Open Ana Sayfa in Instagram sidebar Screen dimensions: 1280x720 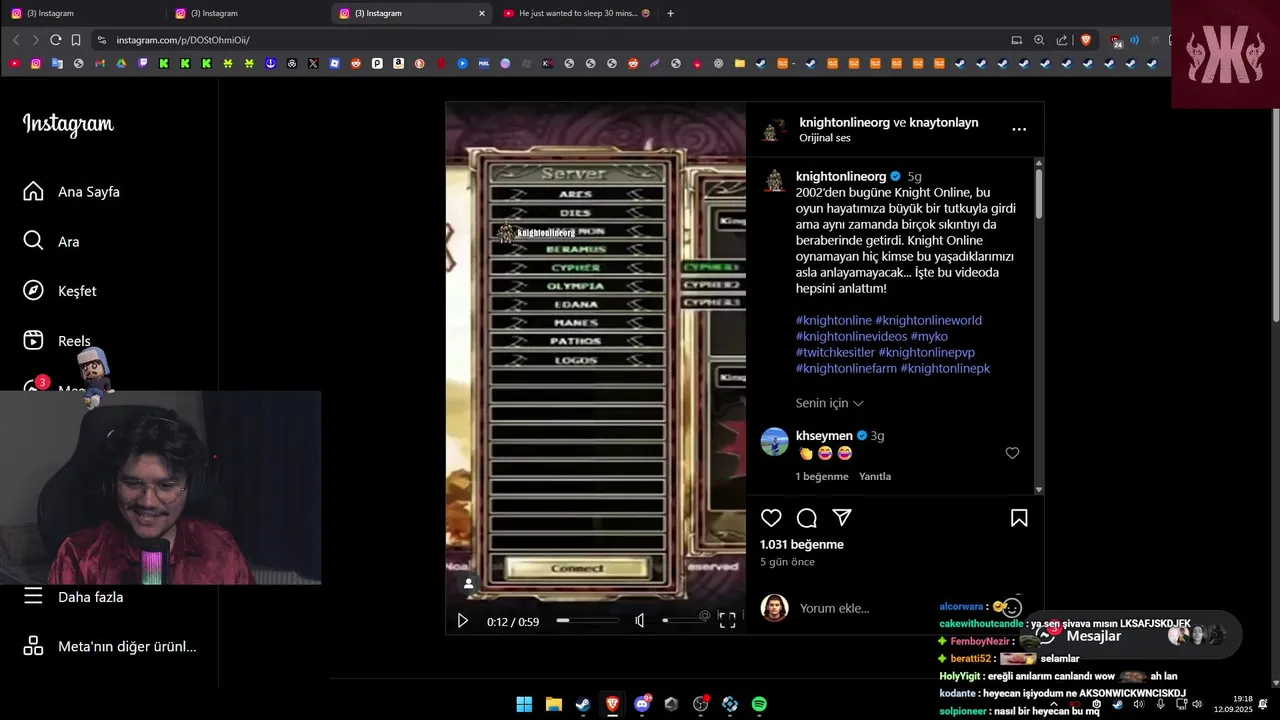click(x=72, y=192)
